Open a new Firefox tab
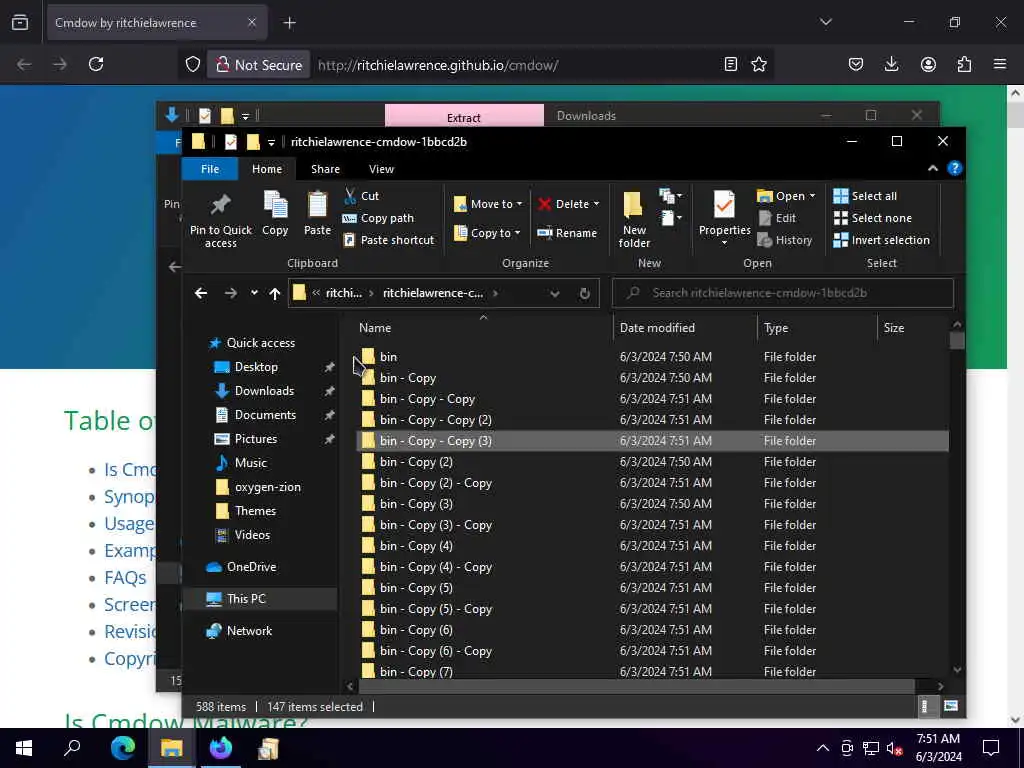 (290, 23)
